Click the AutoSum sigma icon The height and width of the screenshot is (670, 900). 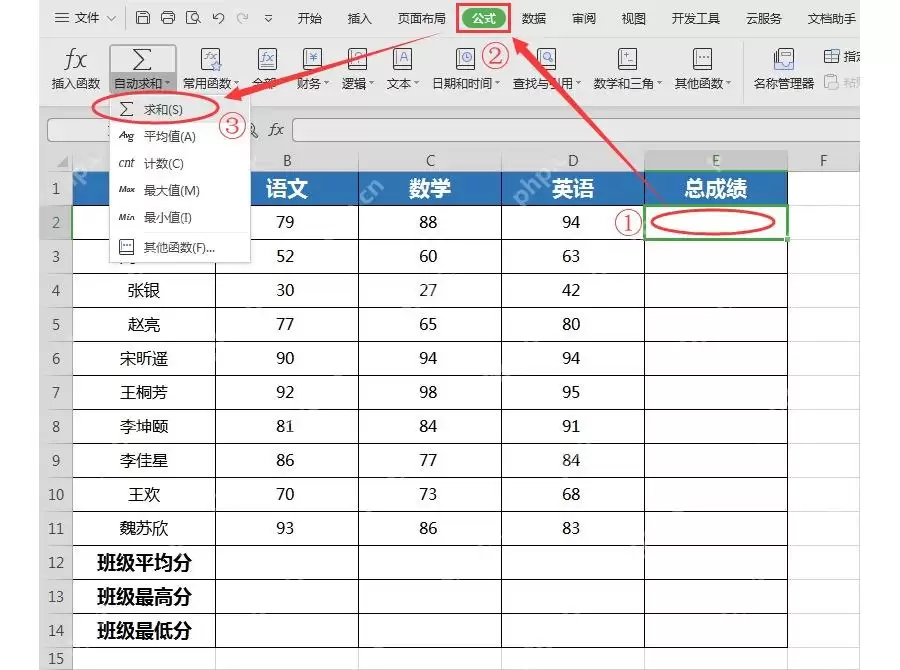click(x=142, y=59)
